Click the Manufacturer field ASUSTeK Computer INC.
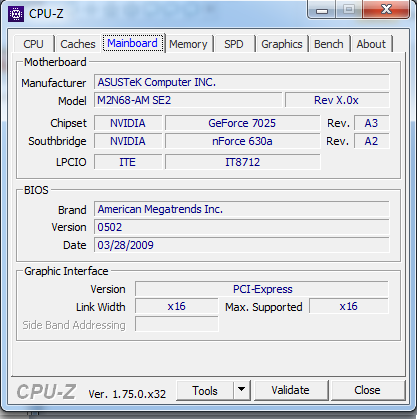The image size is (417, 419). tap(242, 82)
